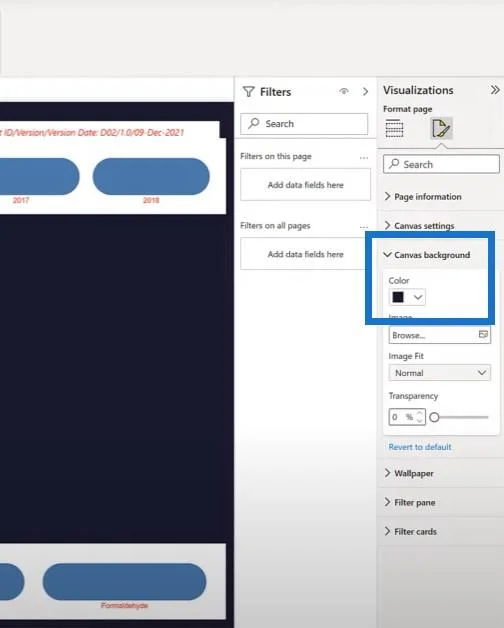Click the Color label in Canvas background
This screenshot has width=504, height=628.
[x=399, y=280]
